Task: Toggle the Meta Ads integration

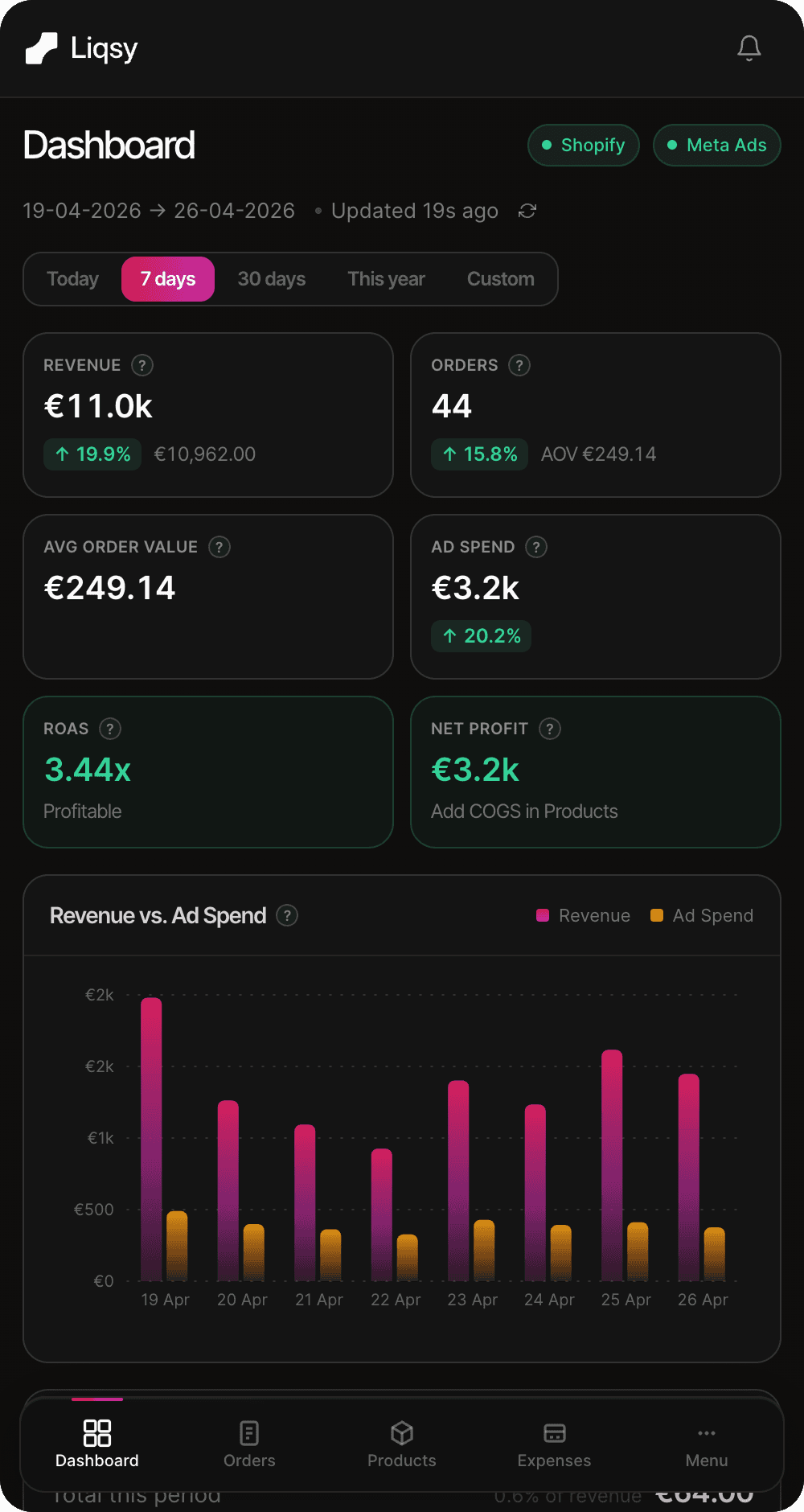Action: click(716, 146)
